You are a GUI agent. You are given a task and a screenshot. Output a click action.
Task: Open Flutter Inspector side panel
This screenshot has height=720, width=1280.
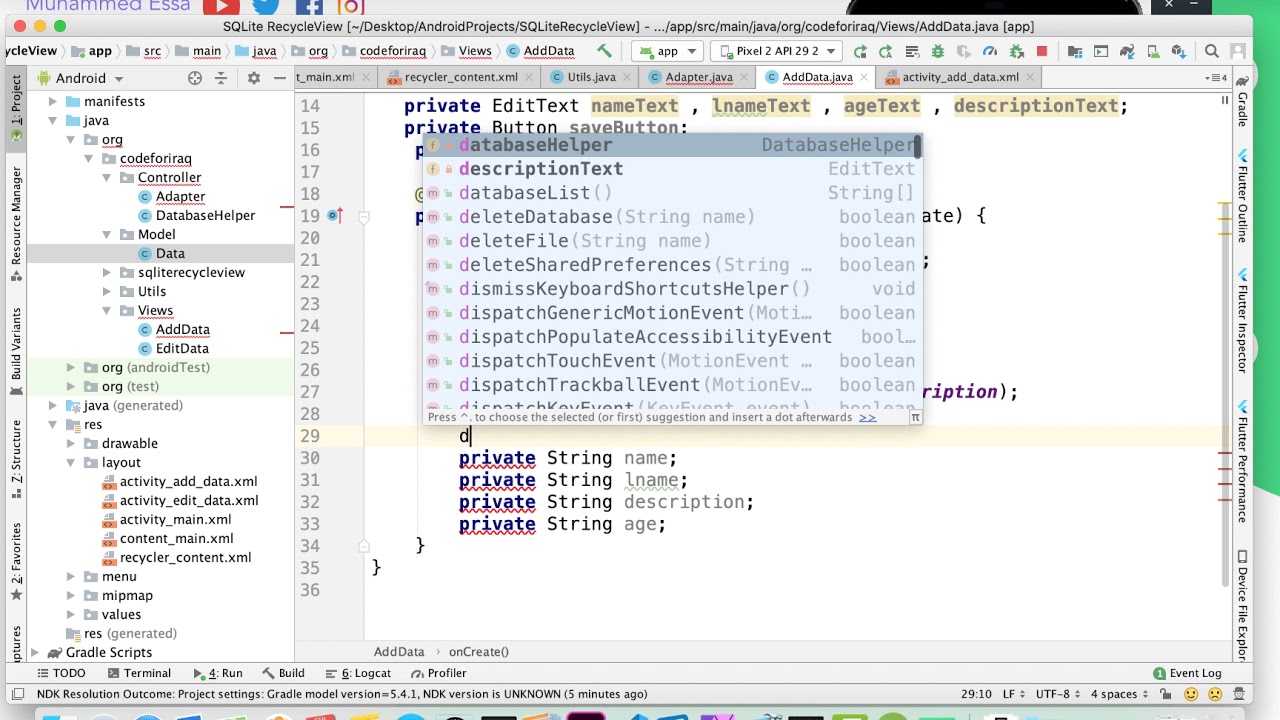1243,320
